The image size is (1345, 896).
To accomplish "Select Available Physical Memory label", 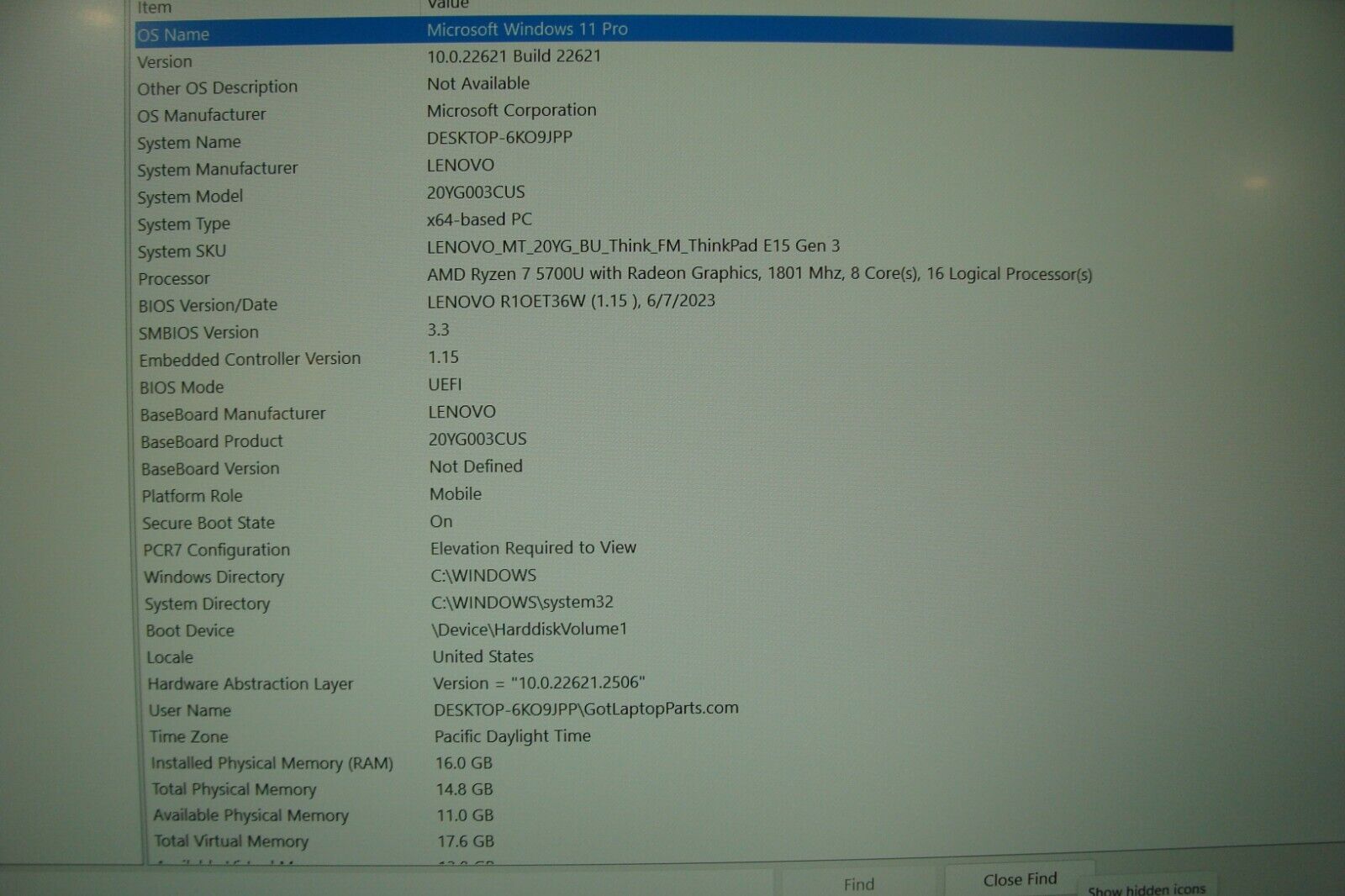I will (251, 815).
